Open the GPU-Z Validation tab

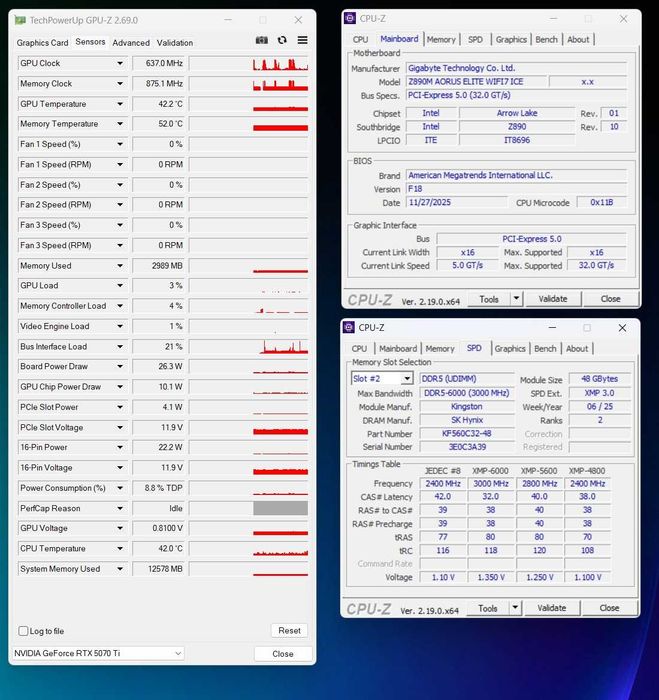175,43
